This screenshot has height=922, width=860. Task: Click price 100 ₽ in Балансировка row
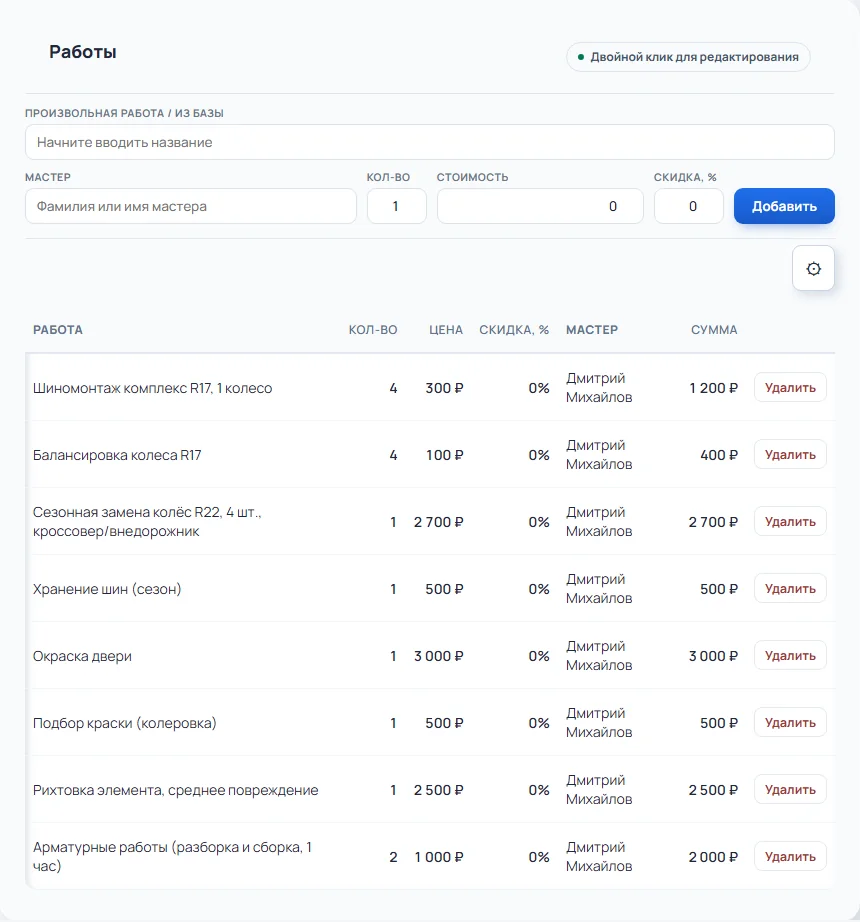coord(444,455)
